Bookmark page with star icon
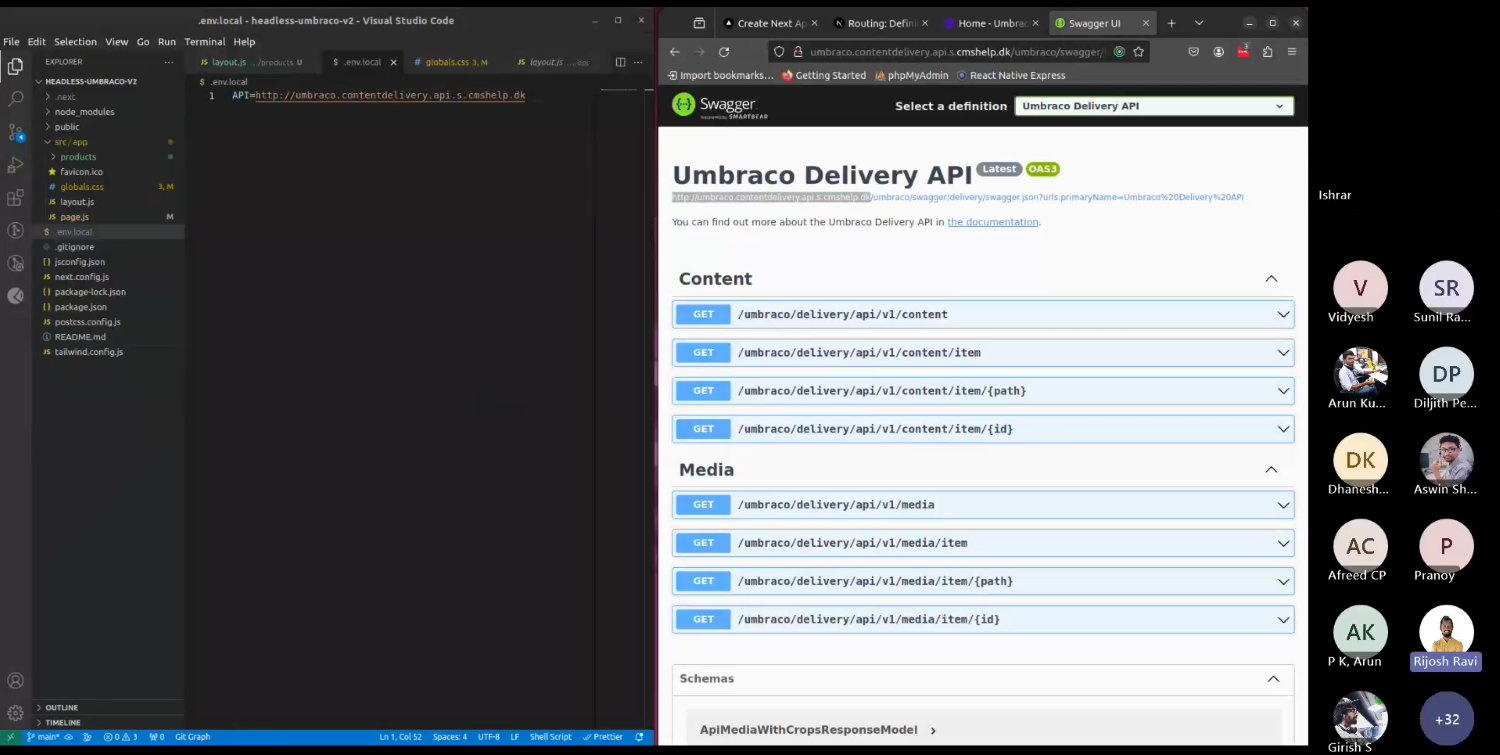Viewport: 1500px width, 755px height. 1138,52
